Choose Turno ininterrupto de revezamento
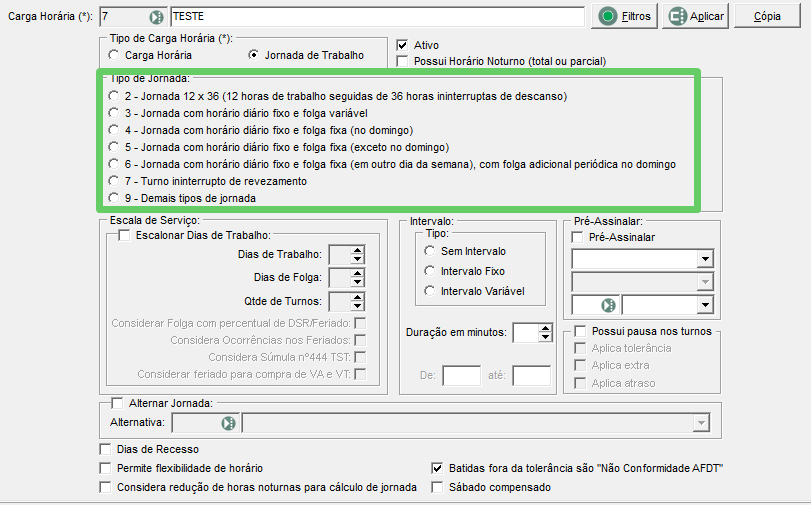 (x=113, y=182)
